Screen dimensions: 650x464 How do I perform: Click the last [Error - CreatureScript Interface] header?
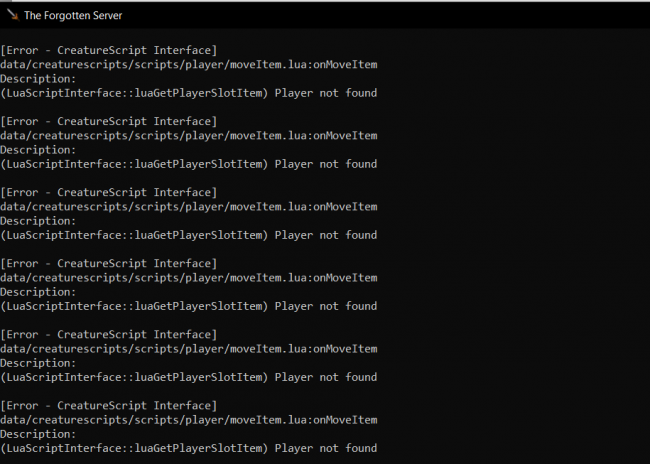click(109, 406)
